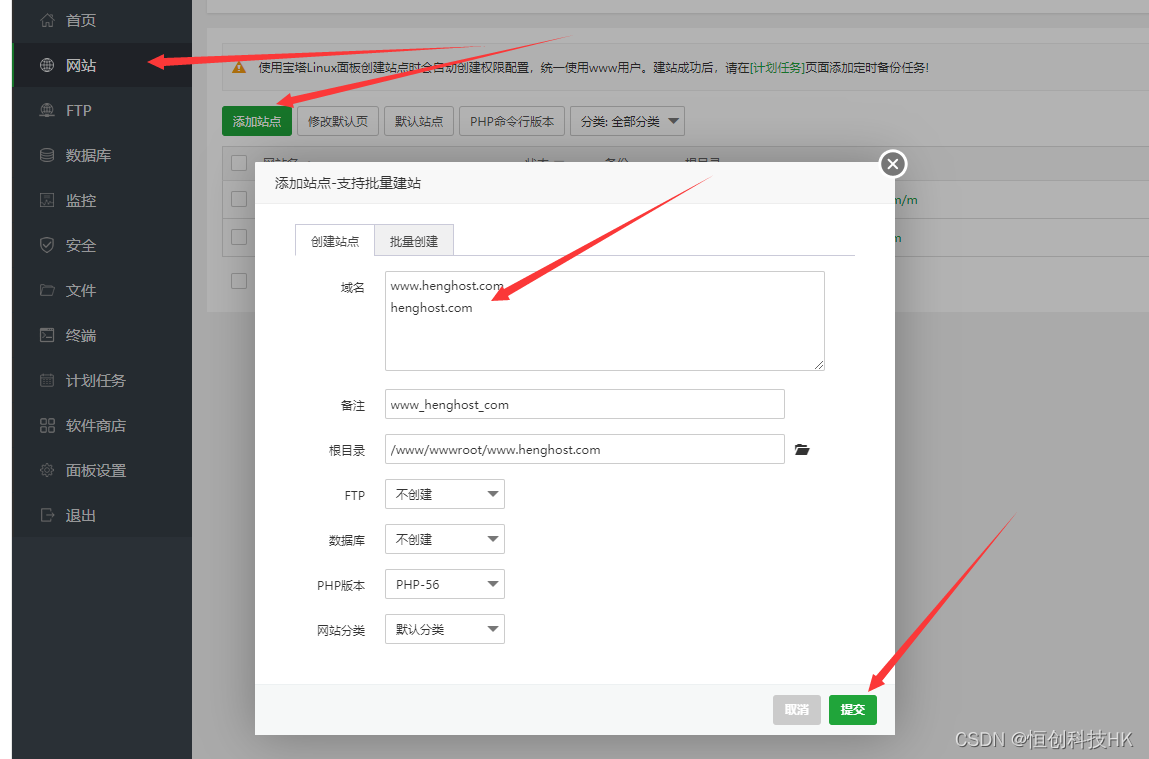
Task: Check the select-all checkbox in site table header
Action: click(x=238, y=163)
